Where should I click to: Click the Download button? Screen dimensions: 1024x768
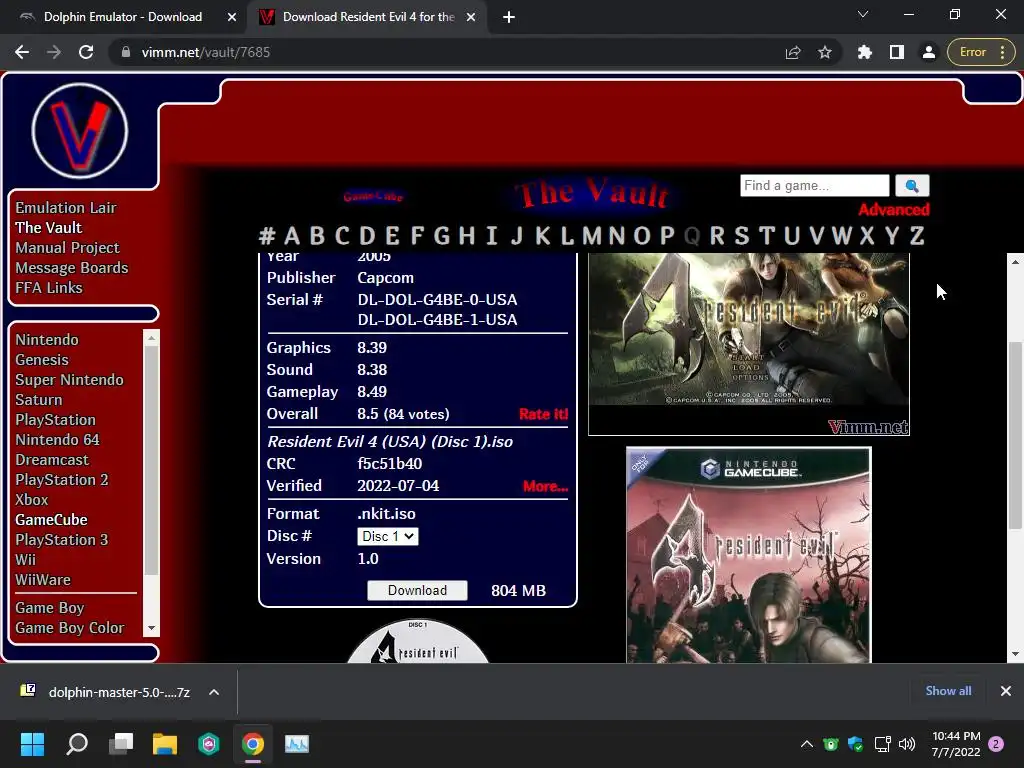417,590
